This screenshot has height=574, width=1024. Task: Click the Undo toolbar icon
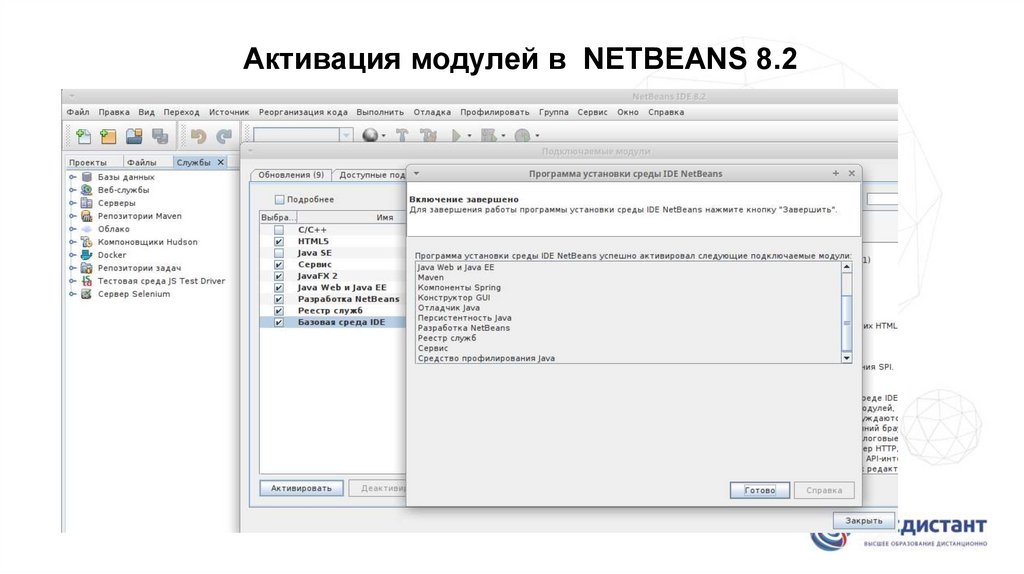pos(198,136)
